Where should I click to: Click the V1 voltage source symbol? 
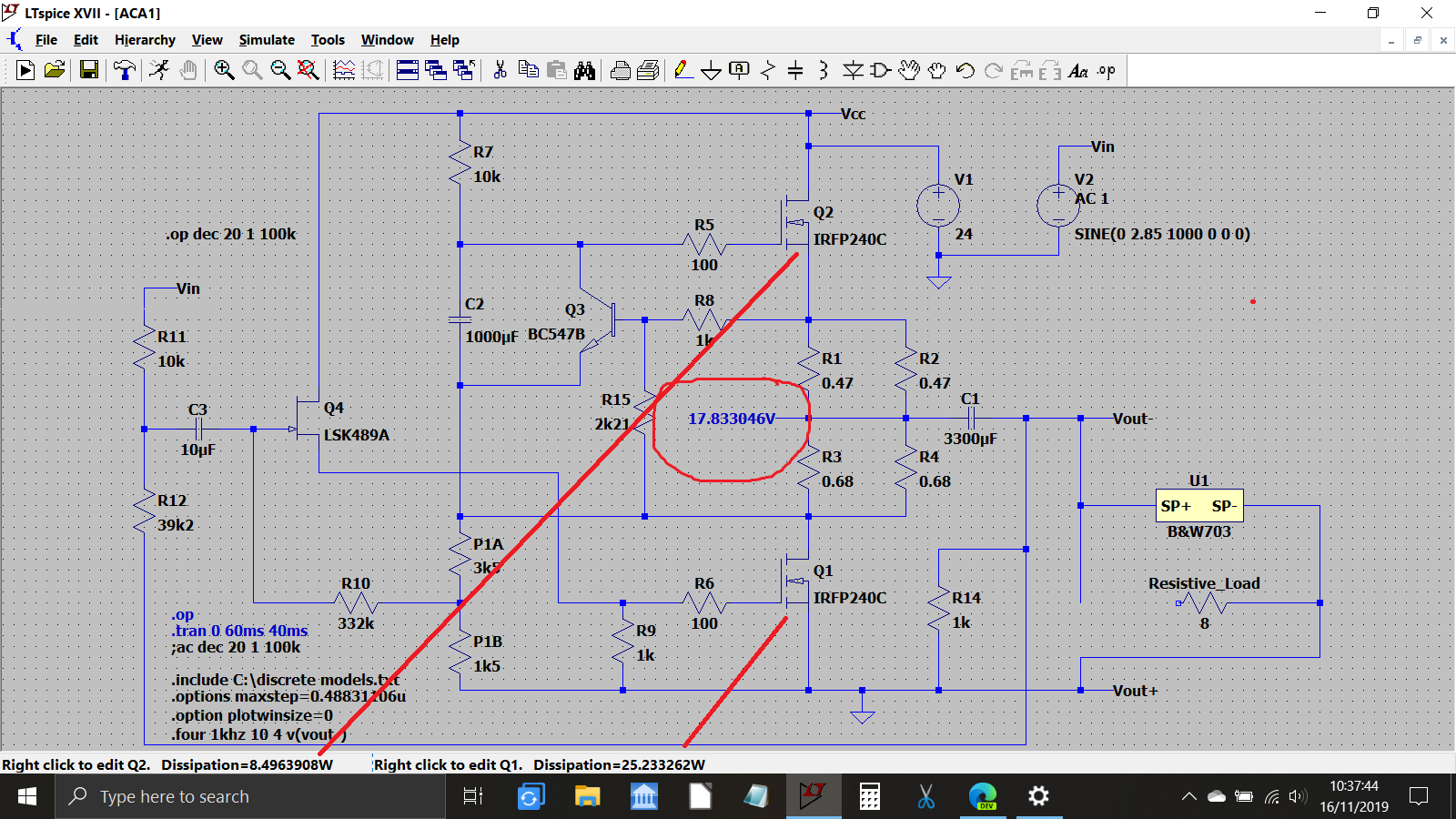[x=938, y=206]
